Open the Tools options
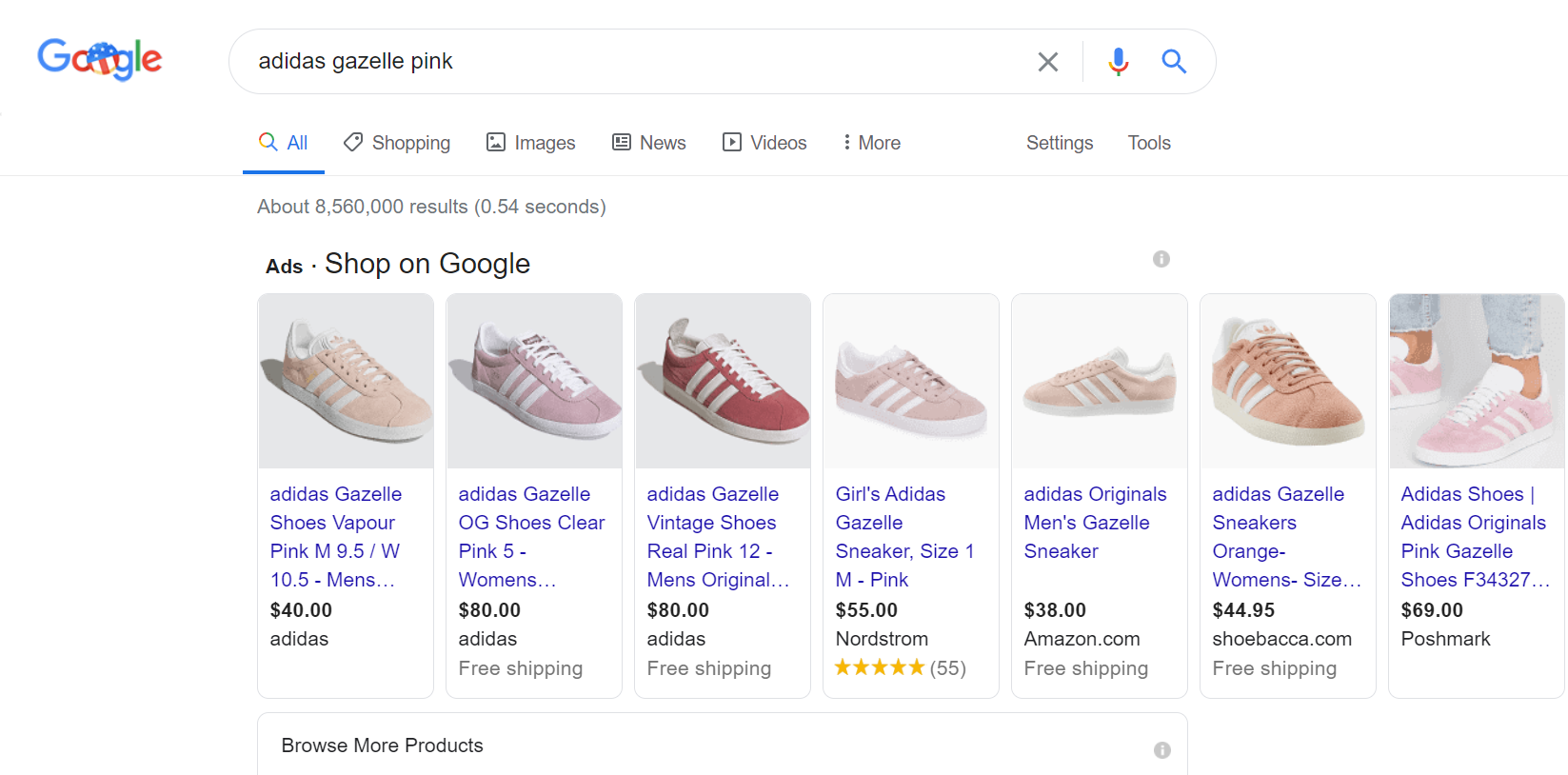Viewport: 1568px width, 775px height. pyautogui.click(x=1149, y=143)
